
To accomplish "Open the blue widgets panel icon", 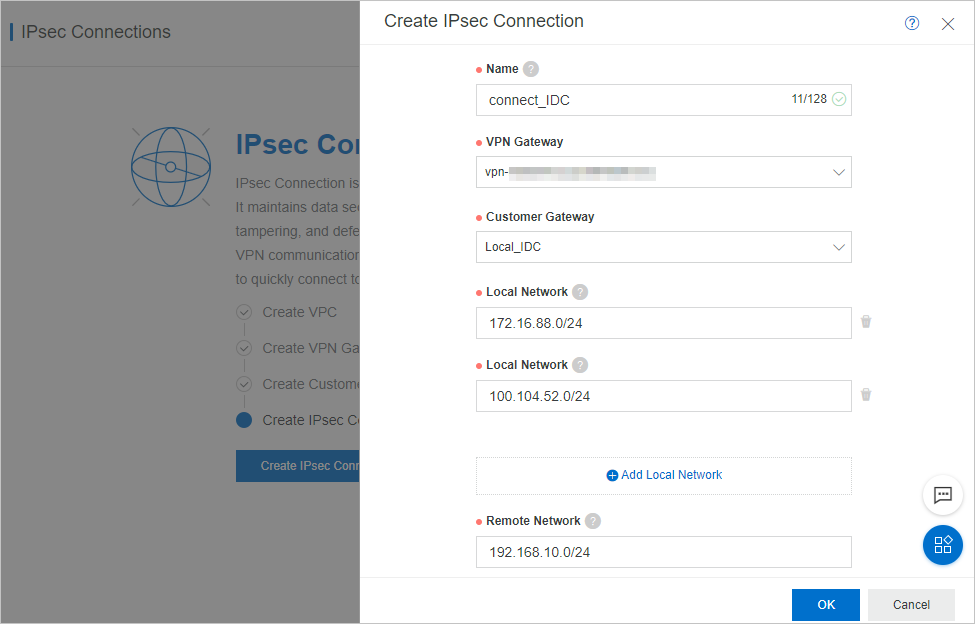I will 942,545.
